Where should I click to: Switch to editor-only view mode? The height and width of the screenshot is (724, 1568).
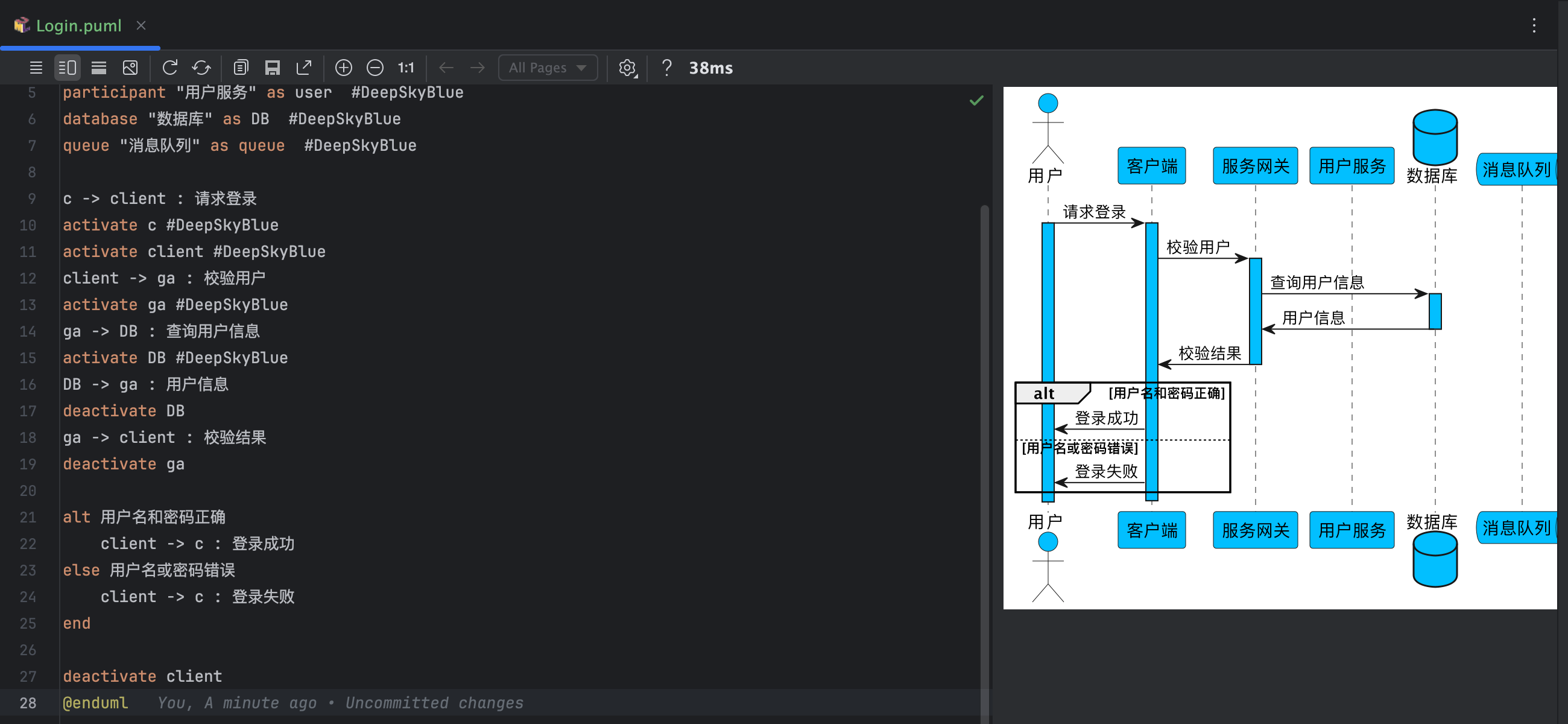click(36, 68)
